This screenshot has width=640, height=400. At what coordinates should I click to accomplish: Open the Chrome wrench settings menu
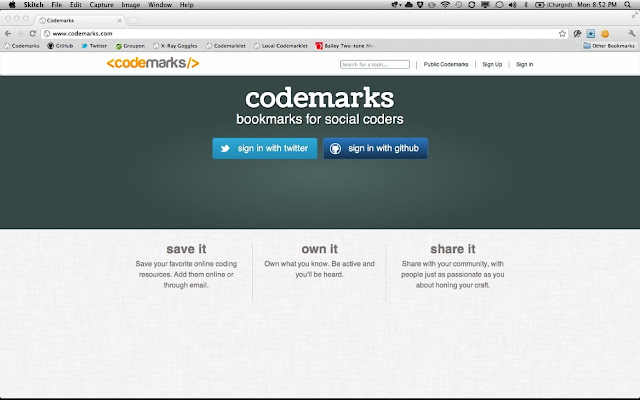pos(631,33)
